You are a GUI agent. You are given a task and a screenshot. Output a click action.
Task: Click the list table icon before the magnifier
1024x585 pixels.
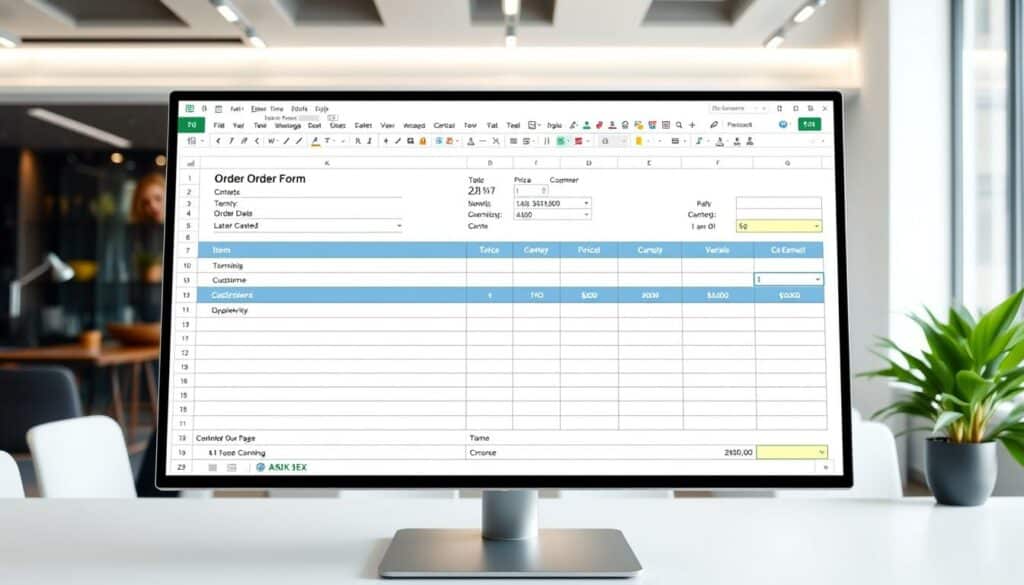666,125
